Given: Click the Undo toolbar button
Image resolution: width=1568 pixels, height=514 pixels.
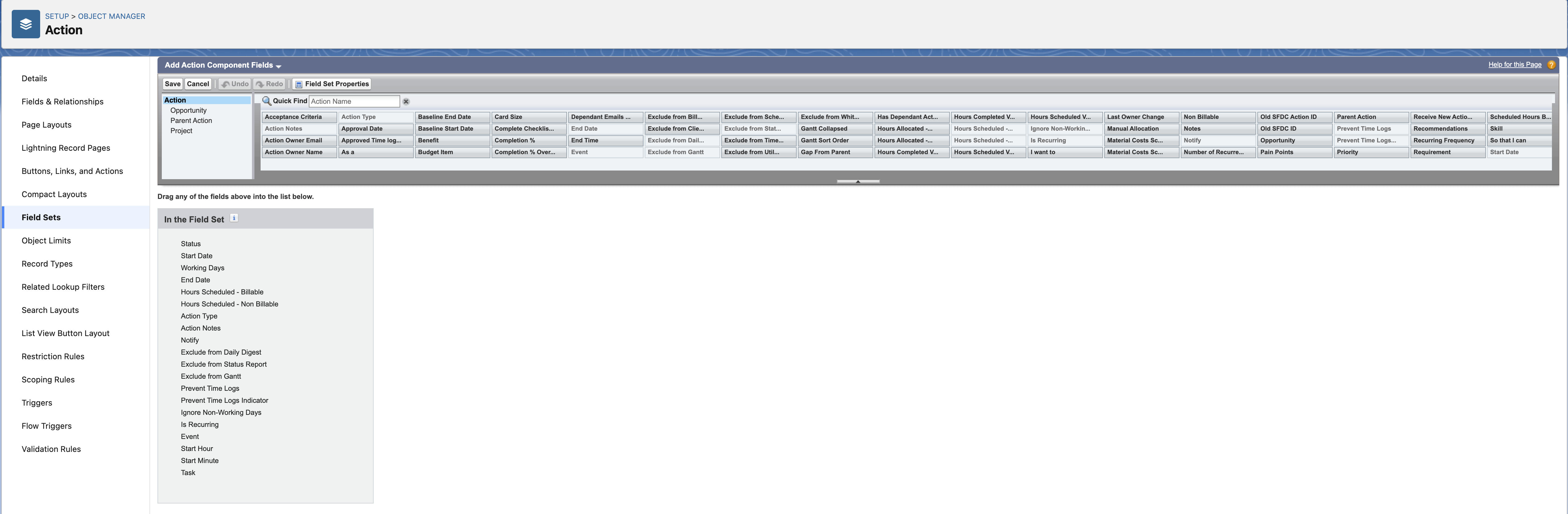Looking at the screenshot, I should (235, 84).
